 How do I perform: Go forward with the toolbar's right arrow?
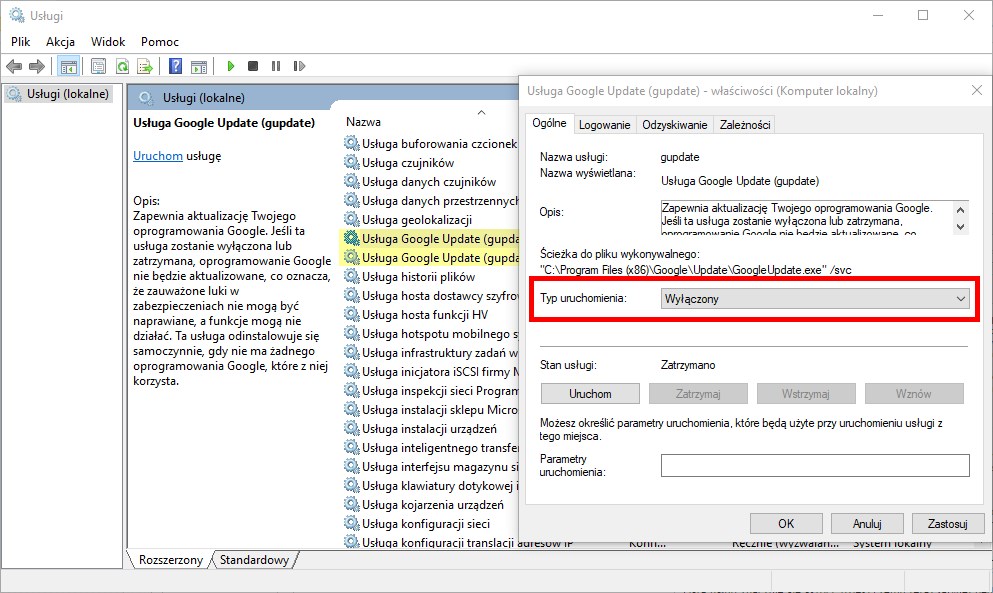[x=37, y=66]
